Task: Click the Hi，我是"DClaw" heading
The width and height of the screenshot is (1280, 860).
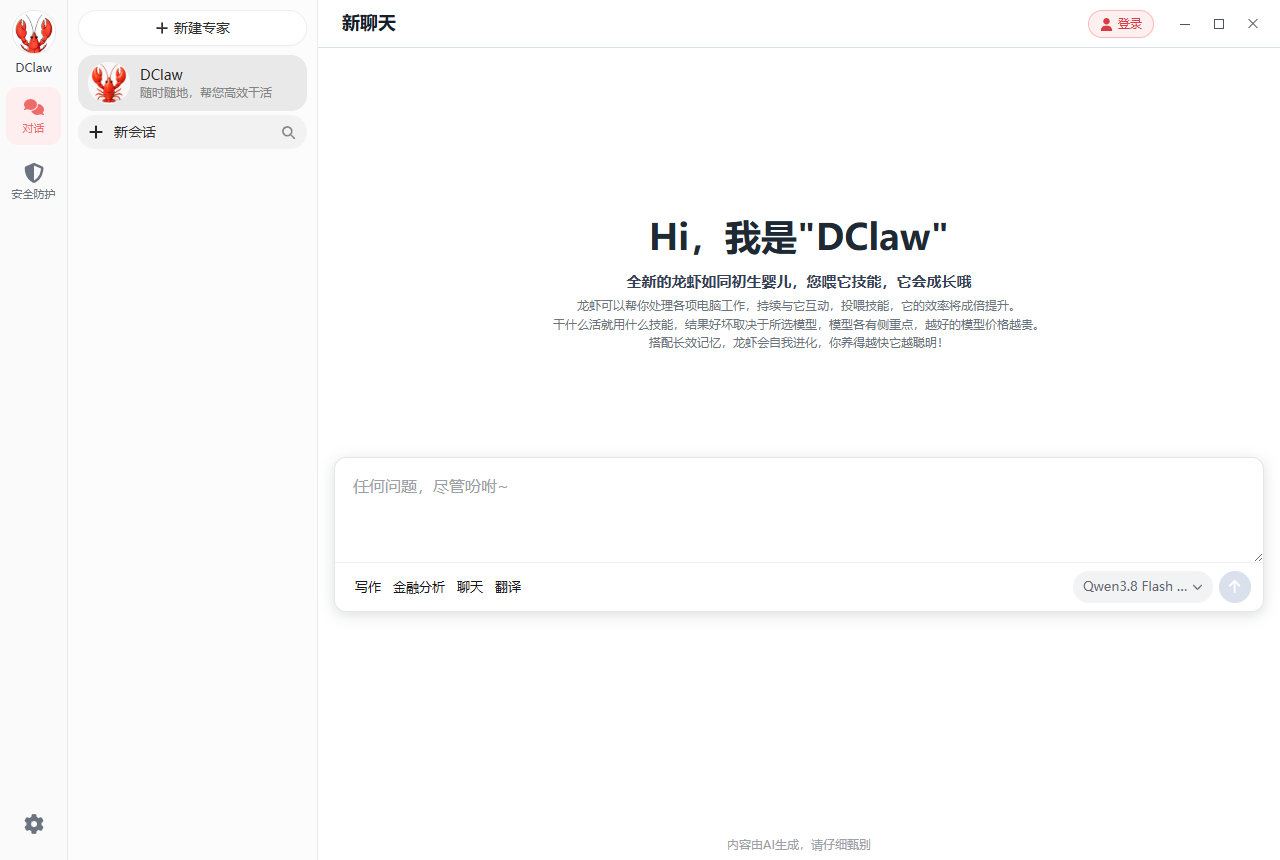Action: [x=799, y=237]
